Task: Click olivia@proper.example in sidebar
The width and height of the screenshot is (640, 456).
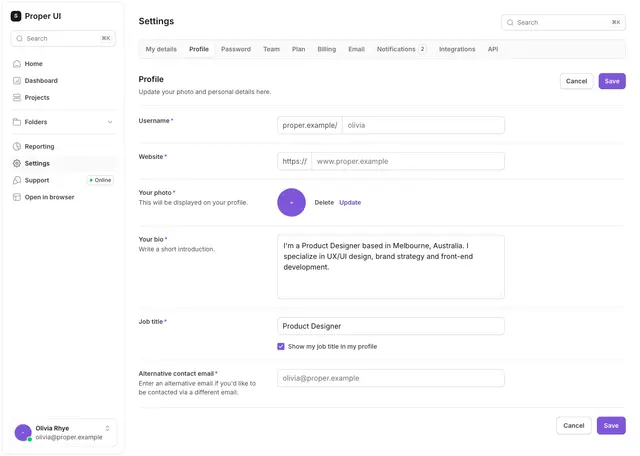Action: [x=69, y=437]
